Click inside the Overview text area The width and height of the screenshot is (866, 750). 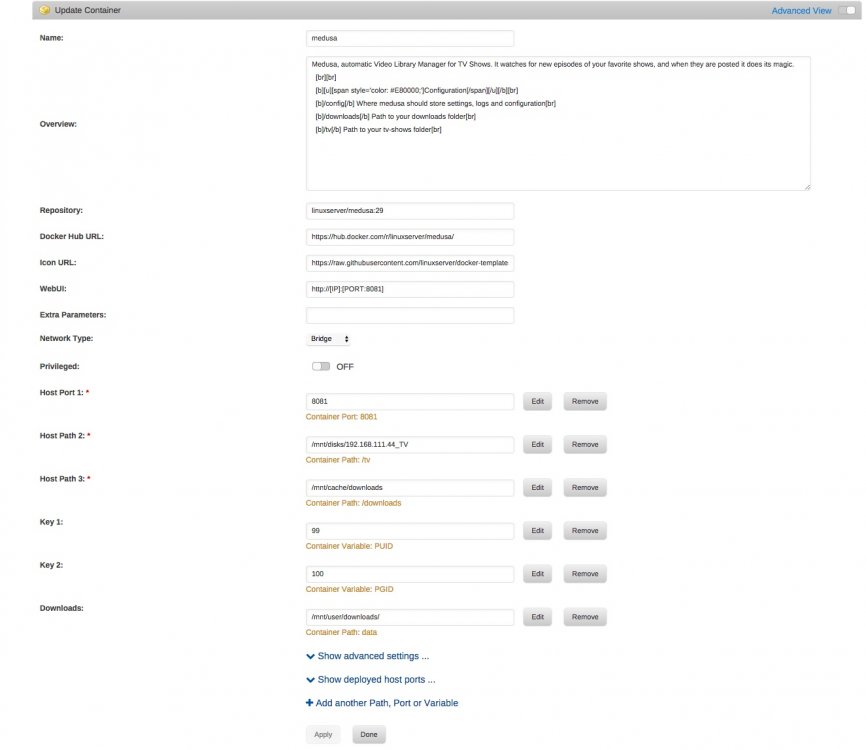pos(558,123)
